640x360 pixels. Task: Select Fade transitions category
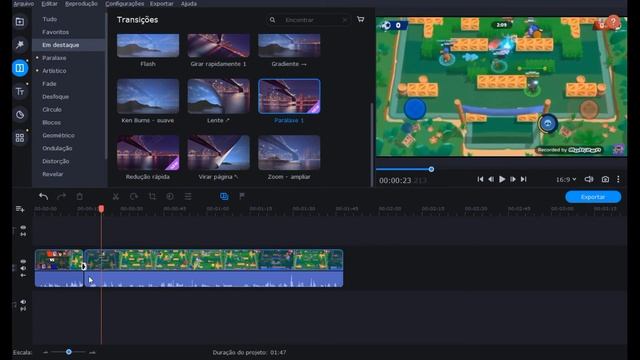pyautogui.click(x=49, y=84)
